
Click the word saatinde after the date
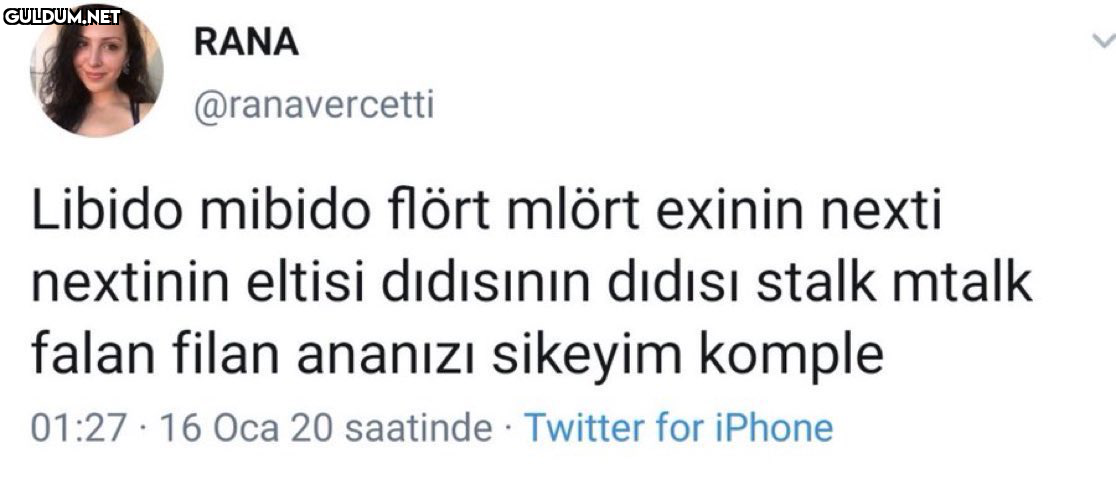point(417,428)
